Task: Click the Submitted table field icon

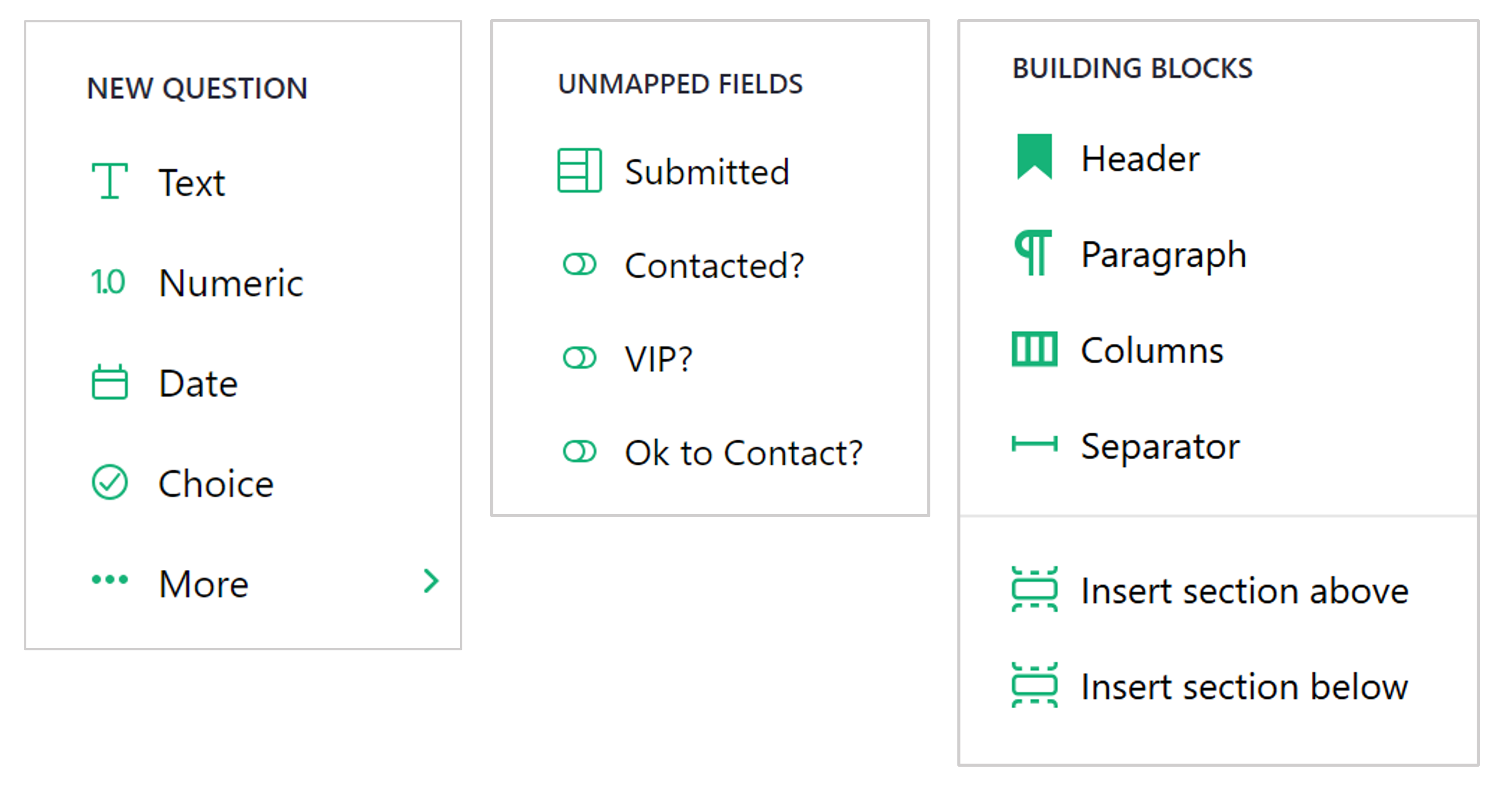Action: pos(580,172)
